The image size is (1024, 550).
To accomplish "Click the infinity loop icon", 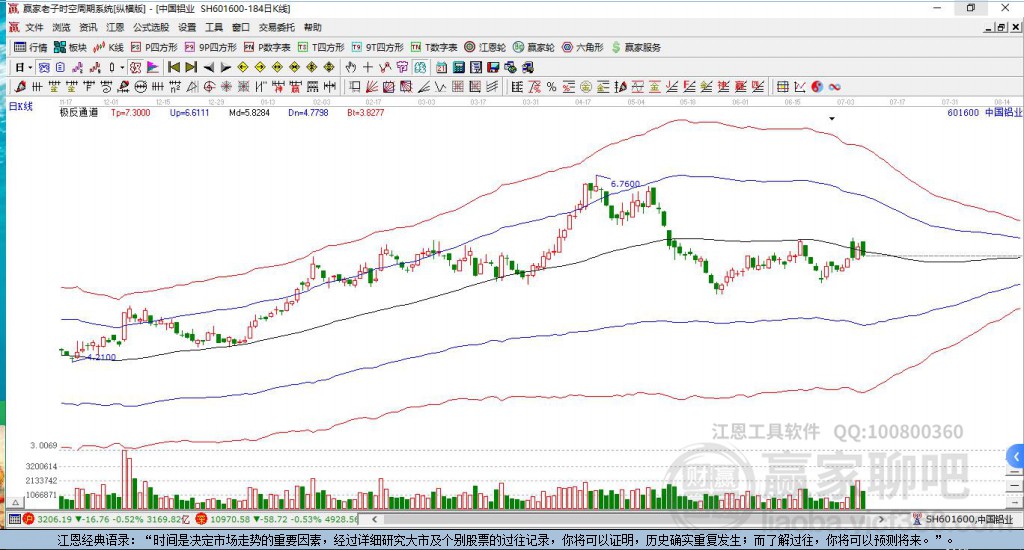I will pos(834,87).
